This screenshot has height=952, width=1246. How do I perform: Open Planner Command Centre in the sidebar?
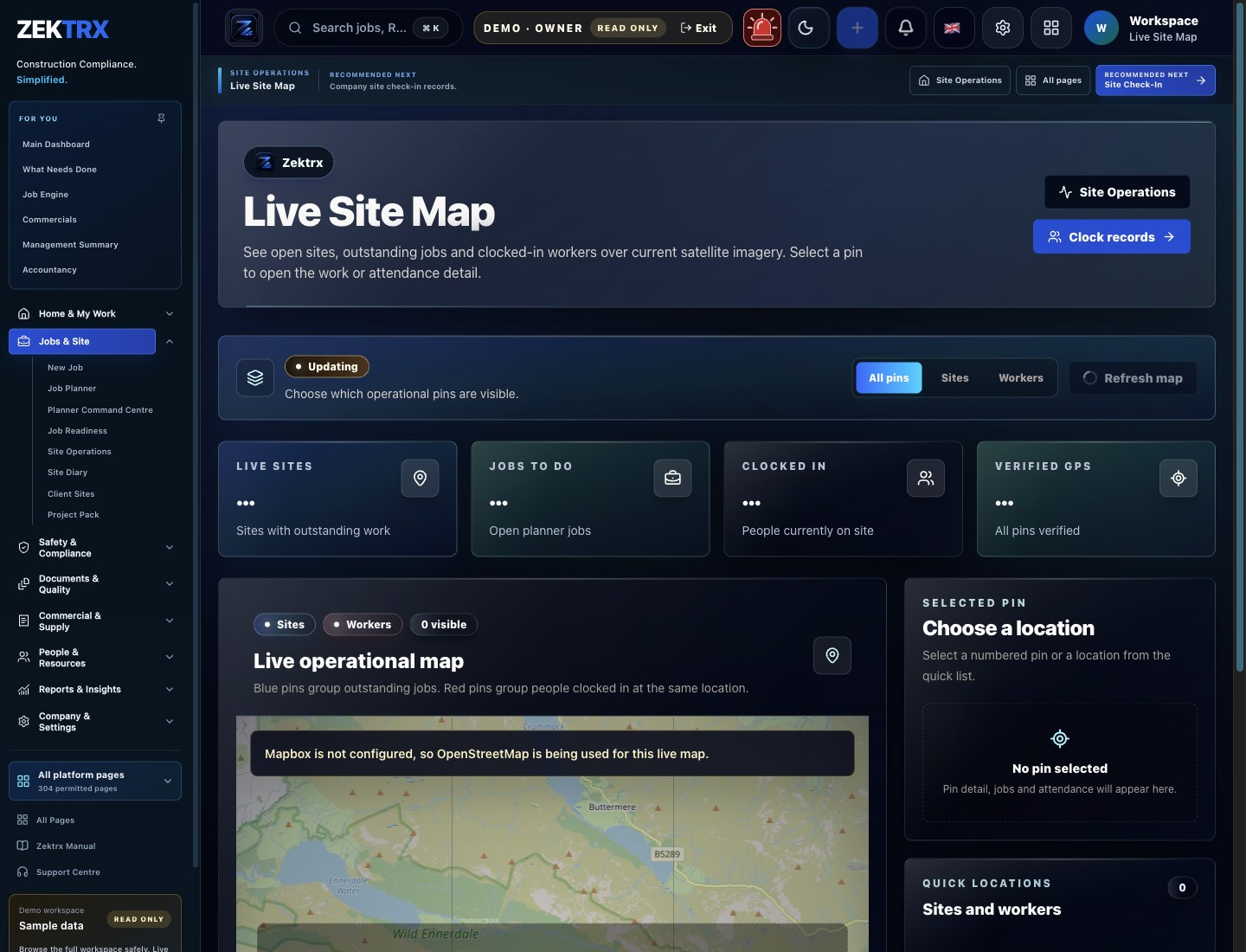click(x=100, y=410)
